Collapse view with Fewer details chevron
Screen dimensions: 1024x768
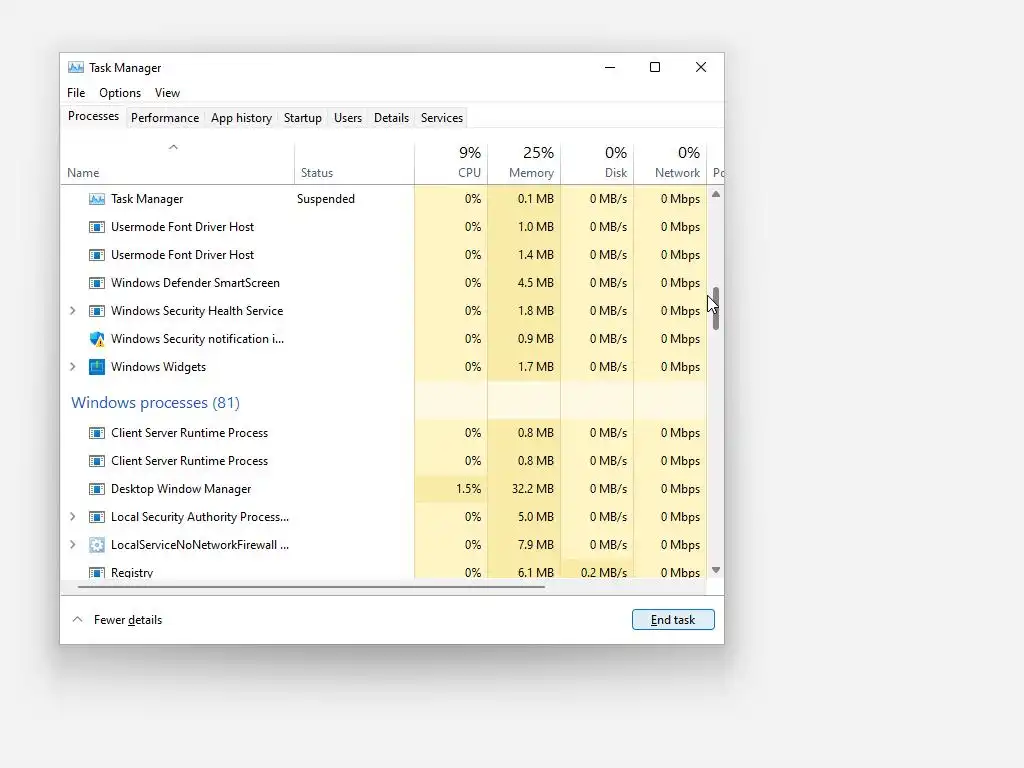[x=77, y=619]
